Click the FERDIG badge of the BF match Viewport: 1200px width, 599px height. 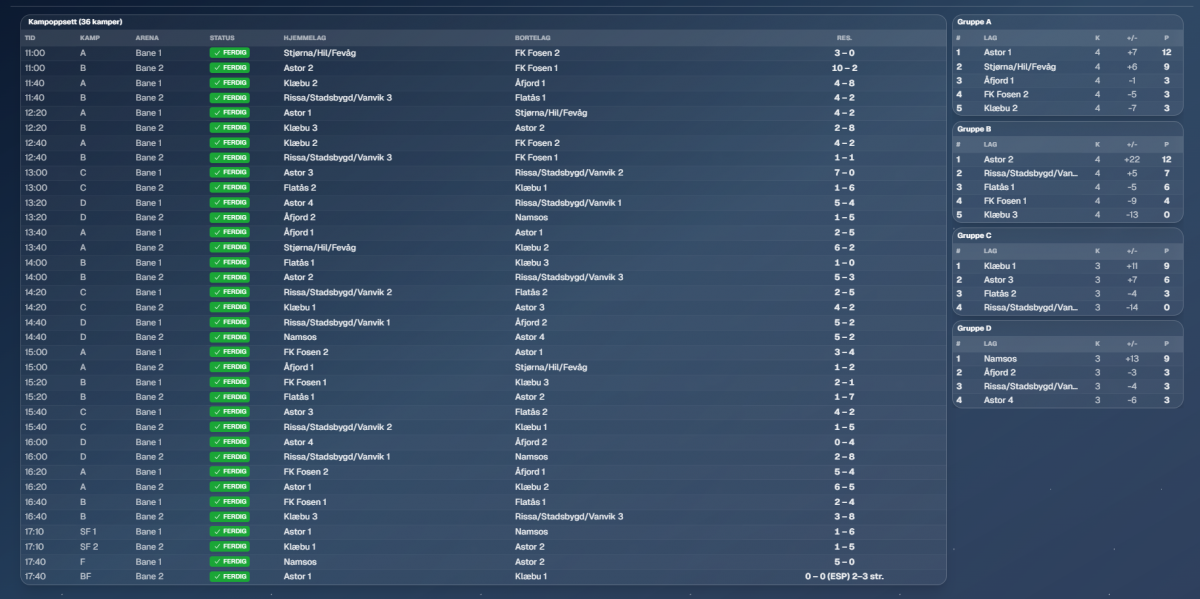coord(229,577)
